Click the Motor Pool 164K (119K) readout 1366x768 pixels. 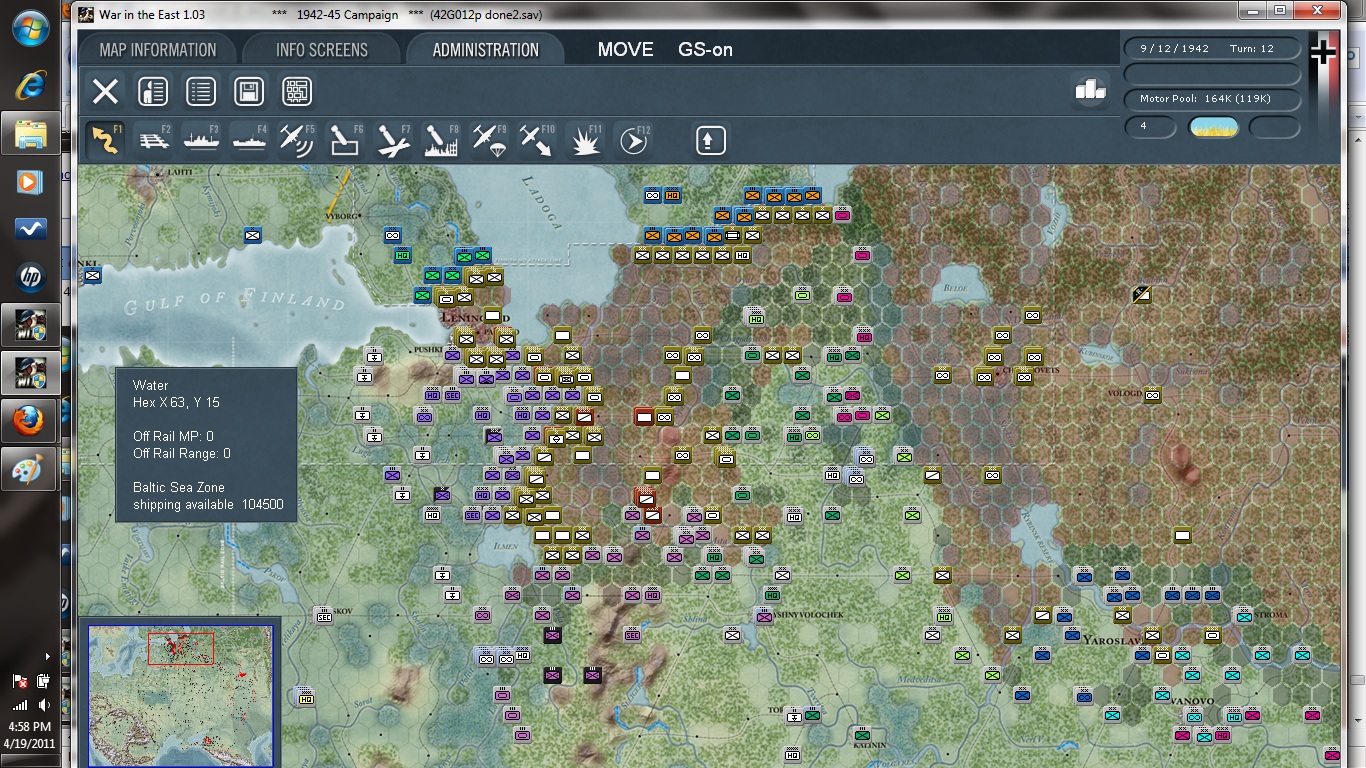[1213, 99]
